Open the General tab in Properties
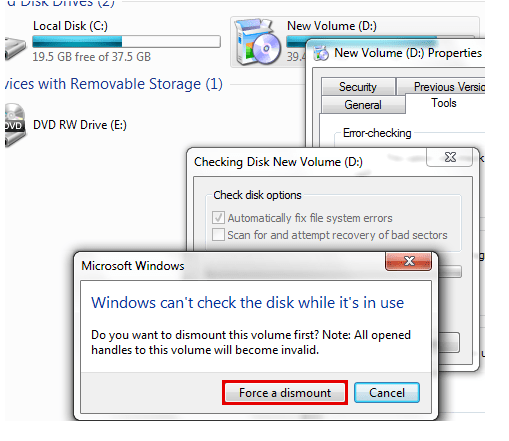Image resolution: width=509 pixels, height=441 pixels. 363,105
